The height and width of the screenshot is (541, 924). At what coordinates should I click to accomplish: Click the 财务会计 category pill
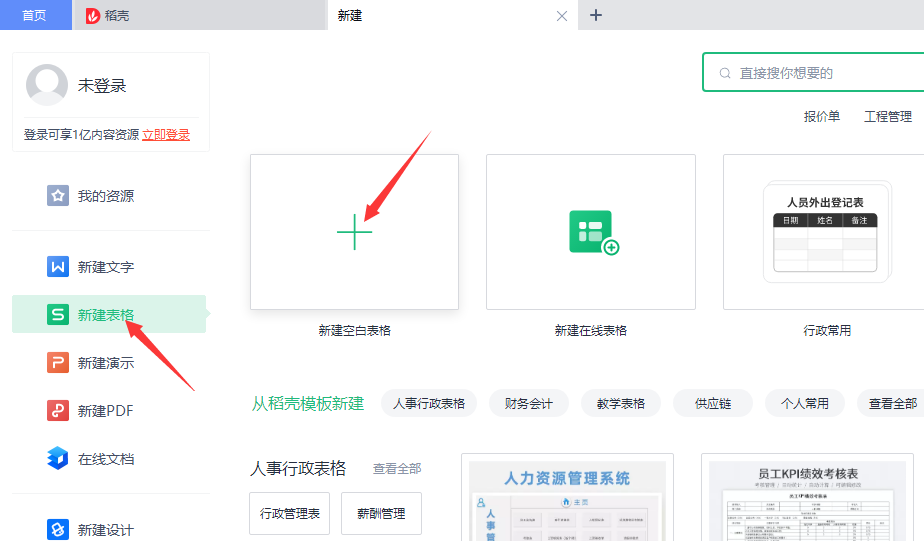529,403
